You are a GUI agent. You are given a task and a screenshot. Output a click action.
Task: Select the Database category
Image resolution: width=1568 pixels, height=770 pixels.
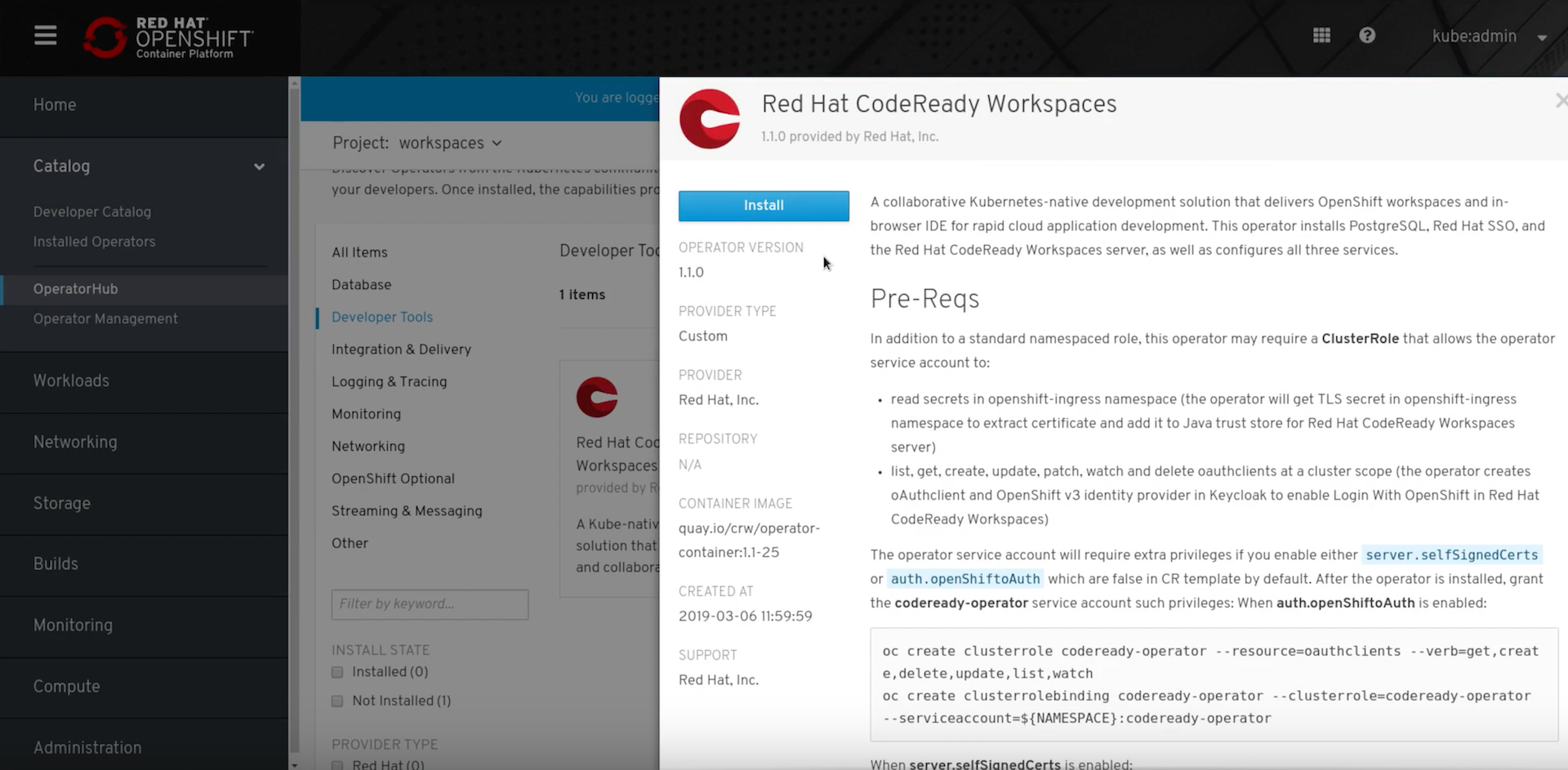361,284
